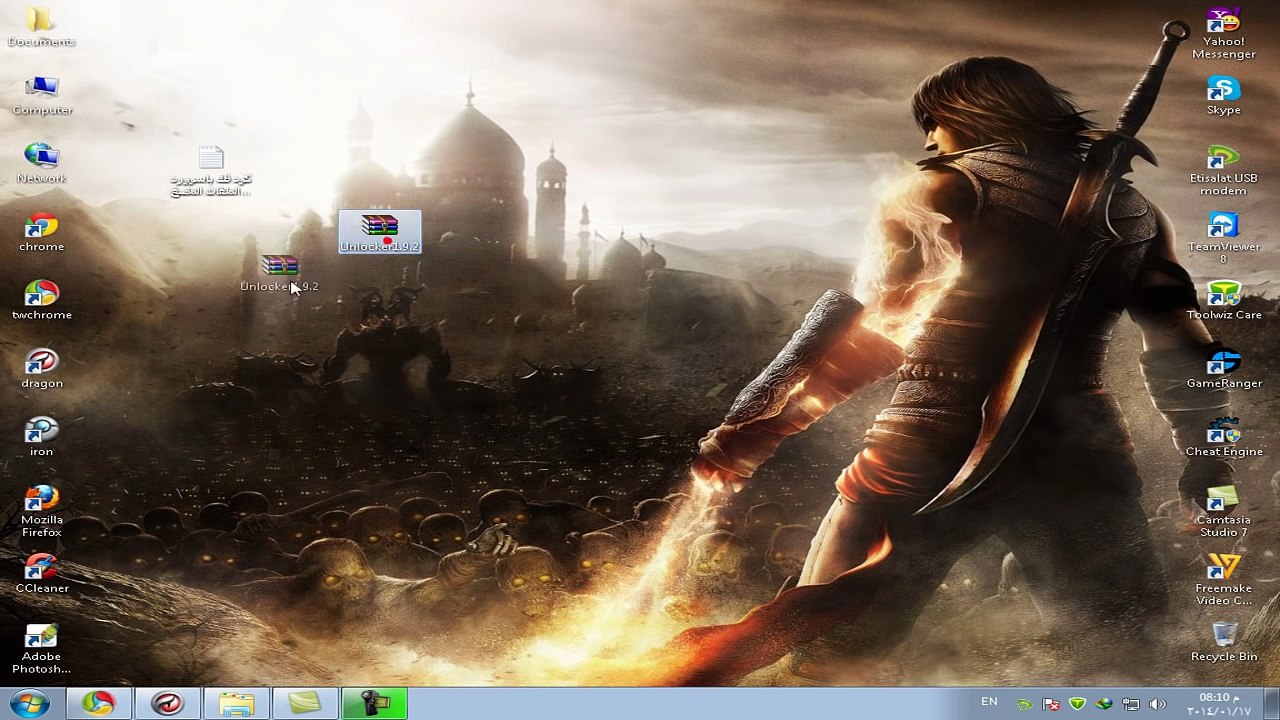1280x720 pixels.
Task: Launch the Cheat Engine desktop shortcut
Action: (1224, 437)
